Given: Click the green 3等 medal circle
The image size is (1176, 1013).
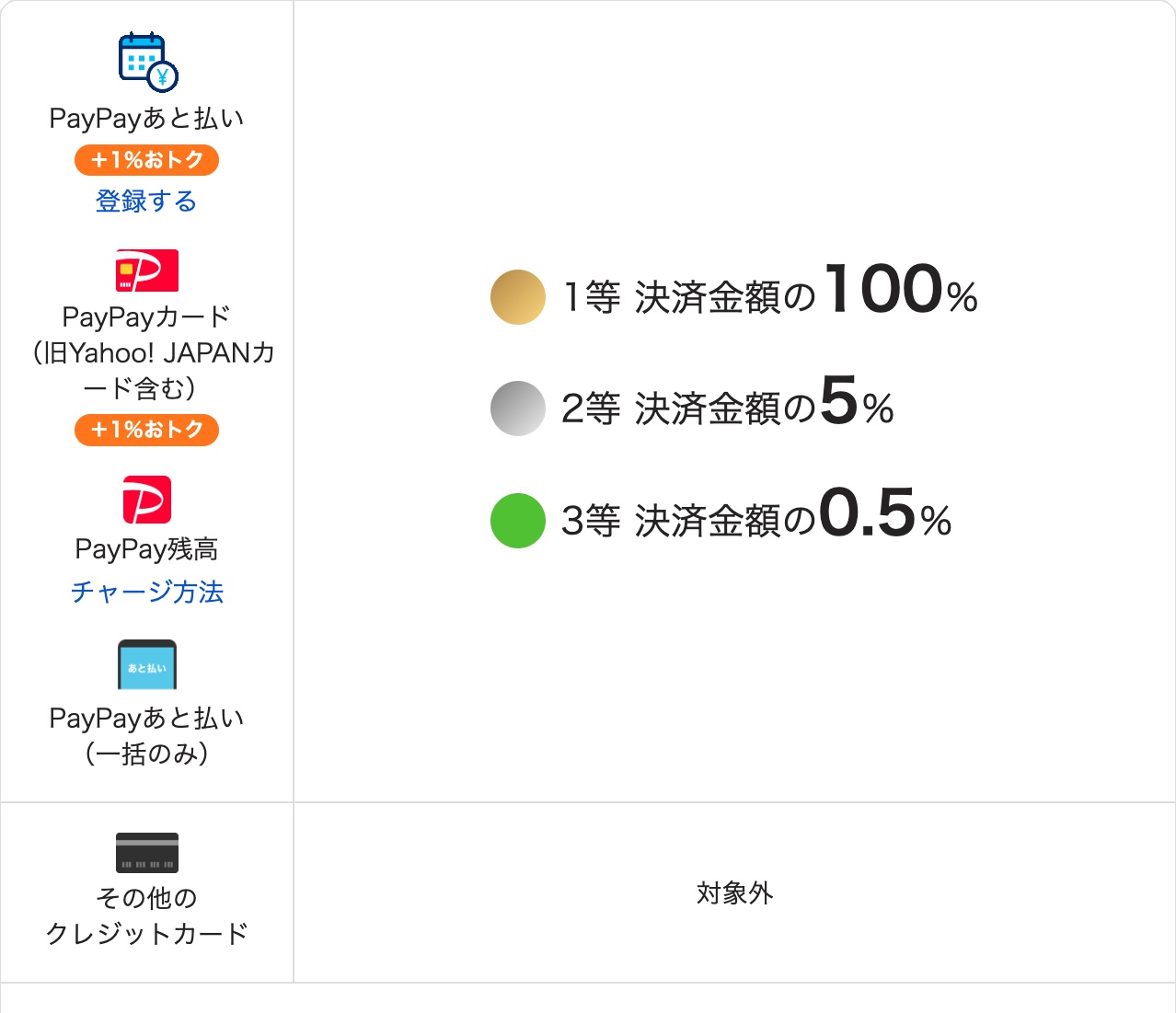Looking at the screenshot, I should point(518,521).
